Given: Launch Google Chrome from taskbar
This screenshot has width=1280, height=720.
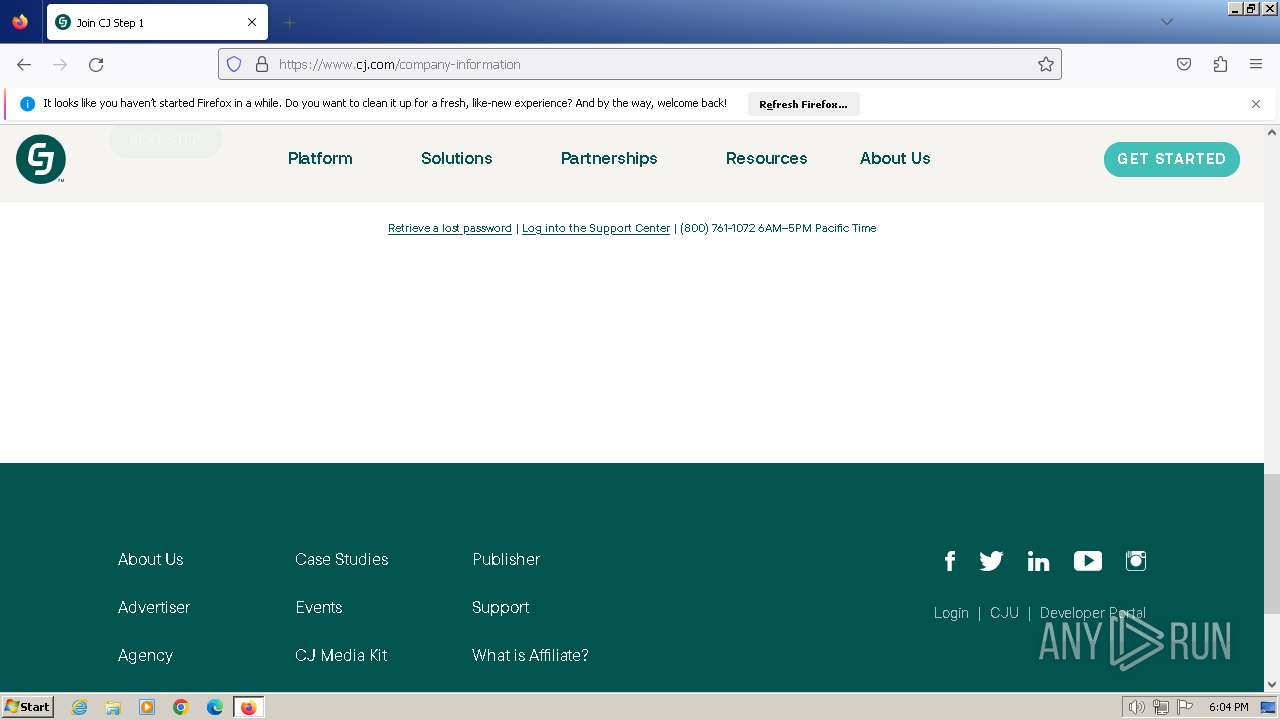Looking at the screenshot, I should (181, 707).
